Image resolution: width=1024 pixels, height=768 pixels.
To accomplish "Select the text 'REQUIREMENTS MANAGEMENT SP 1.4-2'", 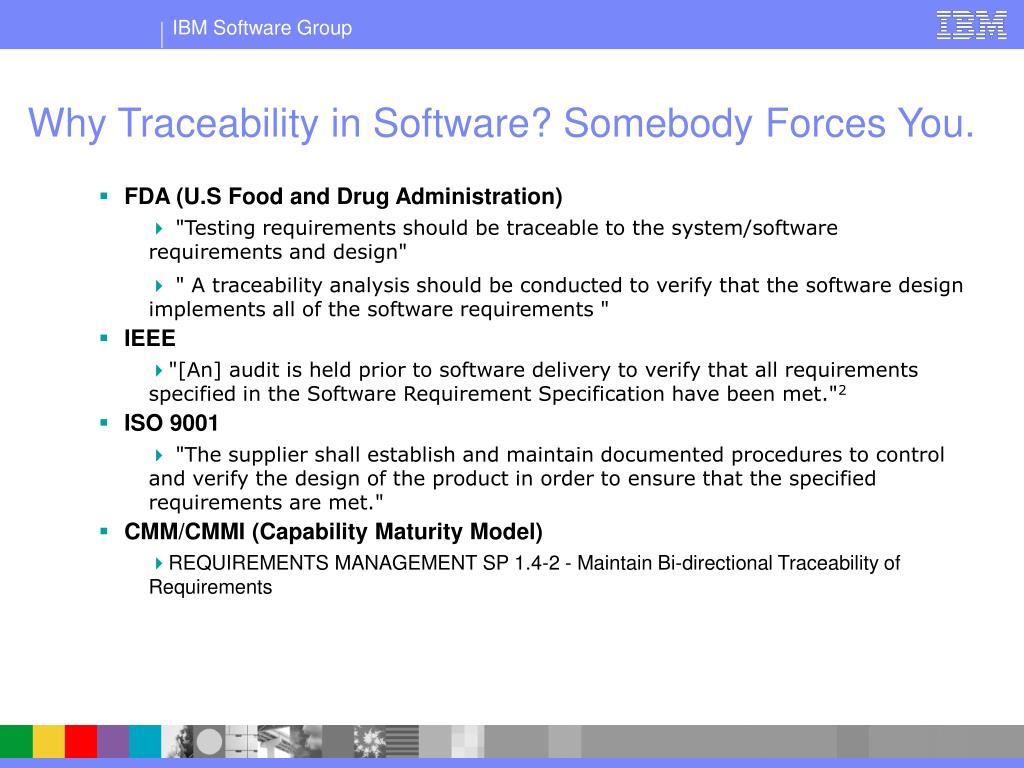I will point(364,563).
